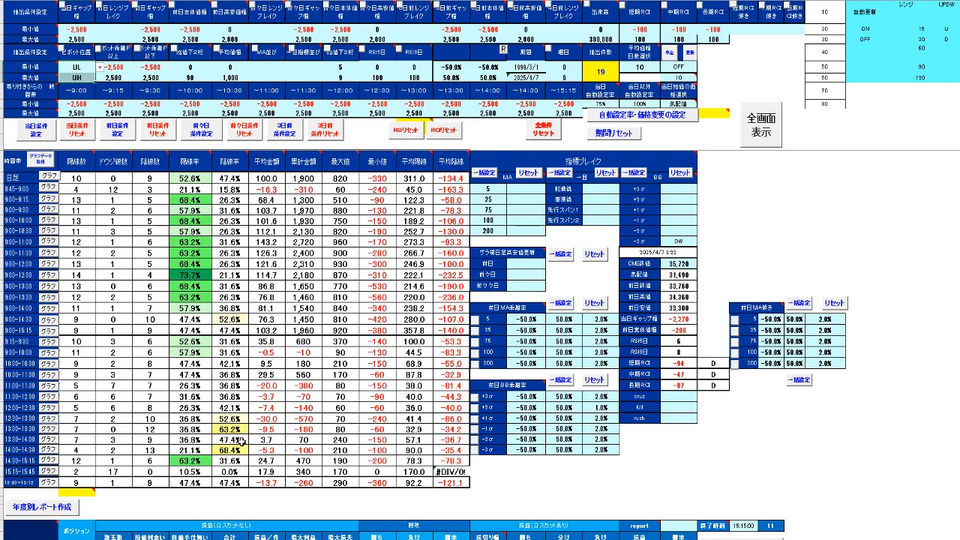Tick the 短期RCI checkbox
The width and height of the screenshot is (960, 540).
click(x=623, y=6)
